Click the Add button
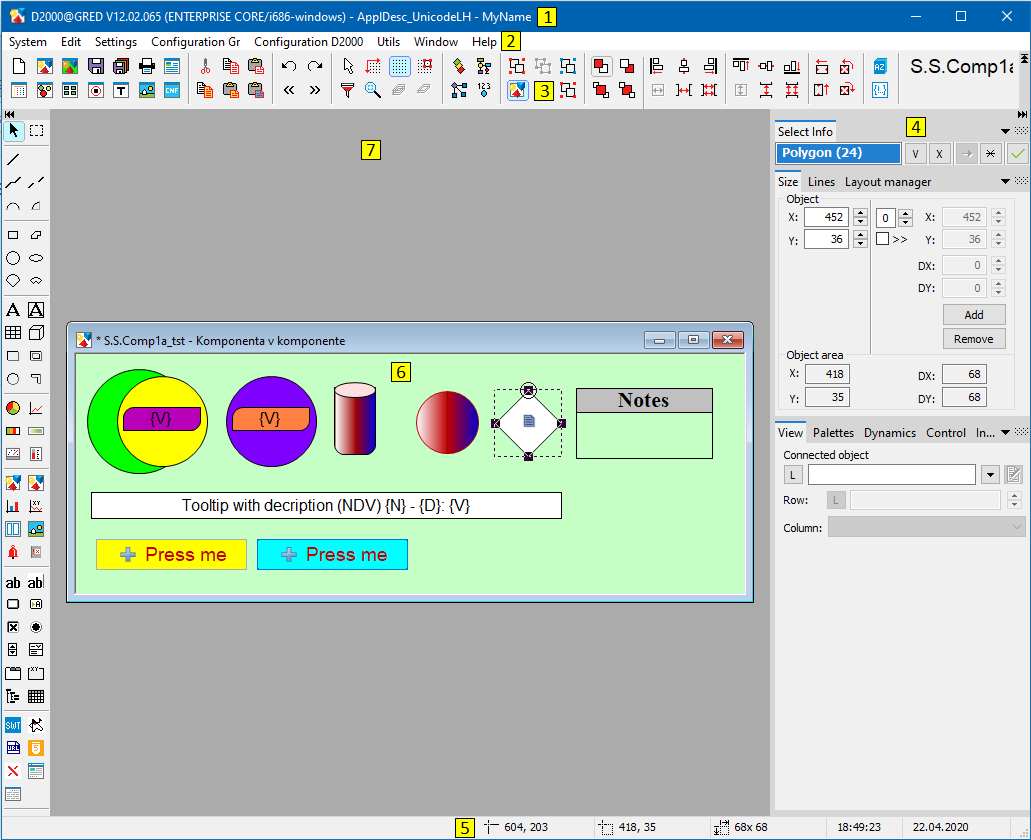1031x840 pixels. click(973, 314)
